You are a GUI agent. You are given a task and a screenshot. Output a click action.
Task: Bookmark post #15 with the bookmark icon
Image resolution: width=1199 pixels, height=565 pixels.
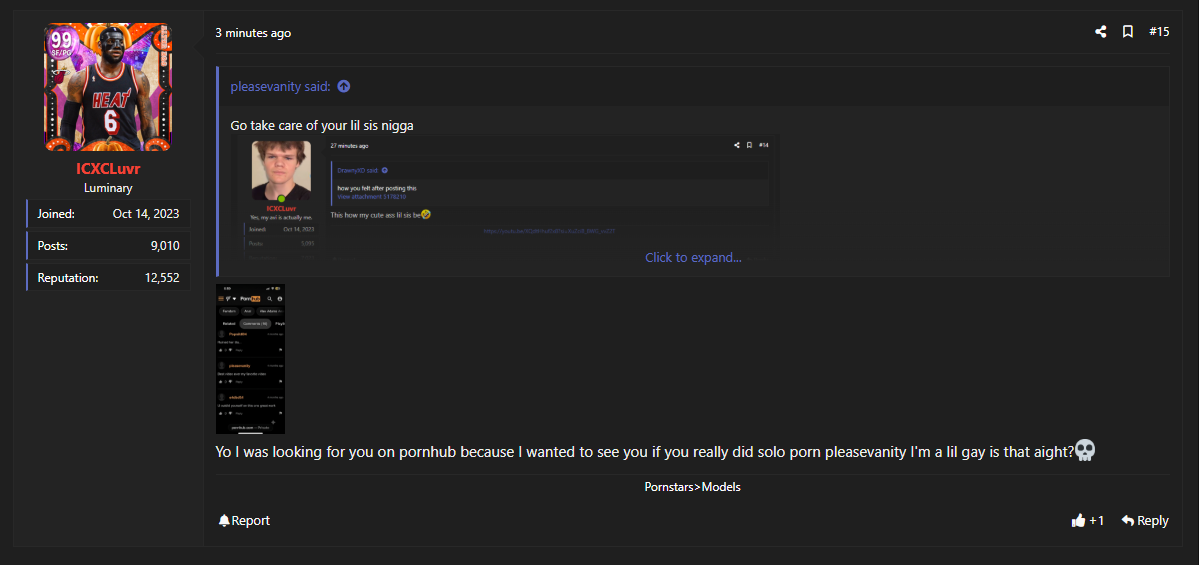tap(1127, 32)
